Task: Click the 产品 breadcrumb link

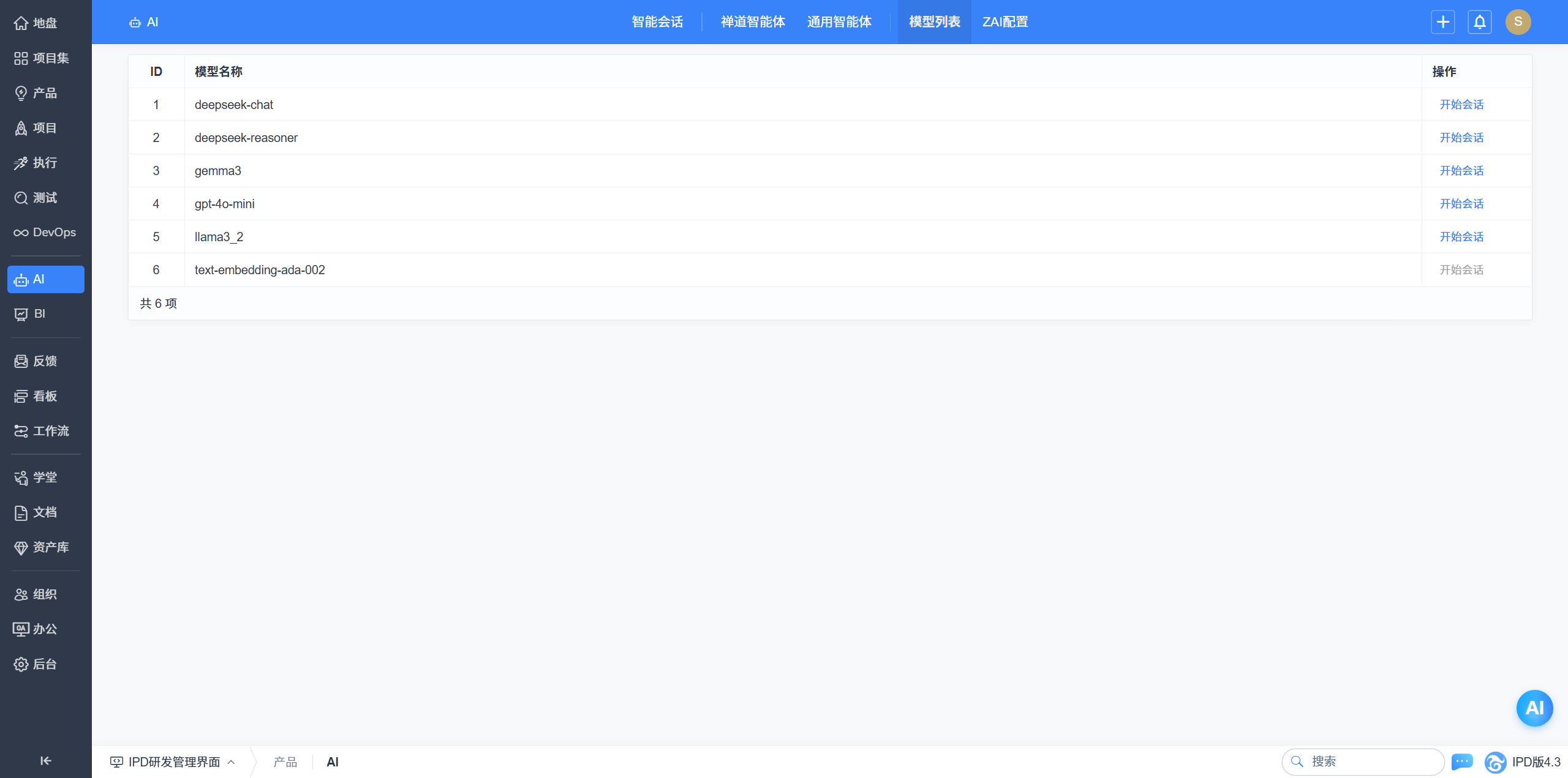Action: (285, 762)
